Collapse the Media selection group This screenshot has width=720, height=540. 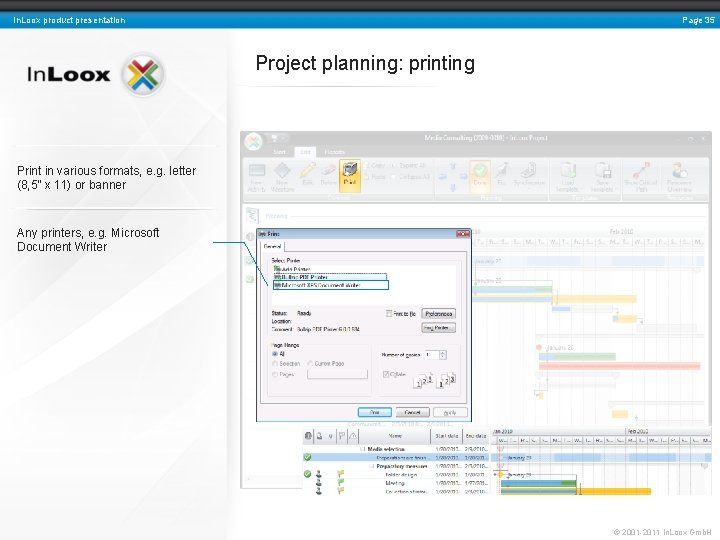[362, 449]
